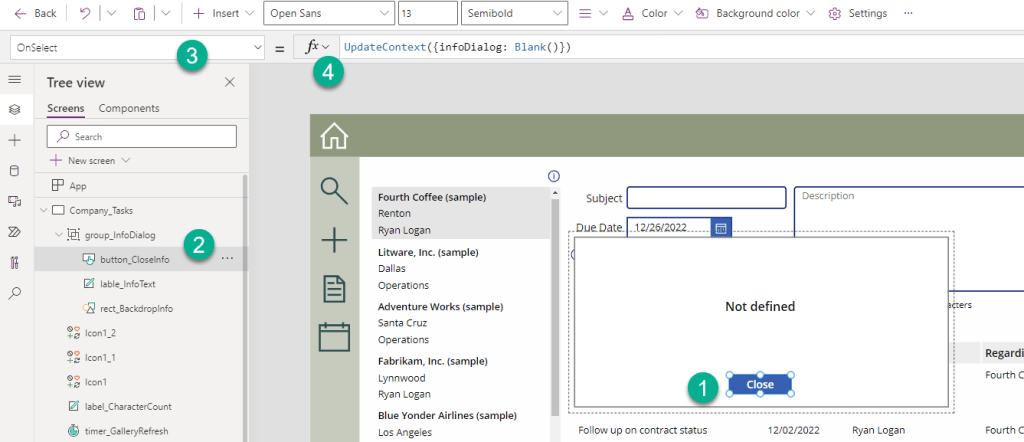
Task: Collapse the Company_Tasks screen node
Action: coord(44,211)
